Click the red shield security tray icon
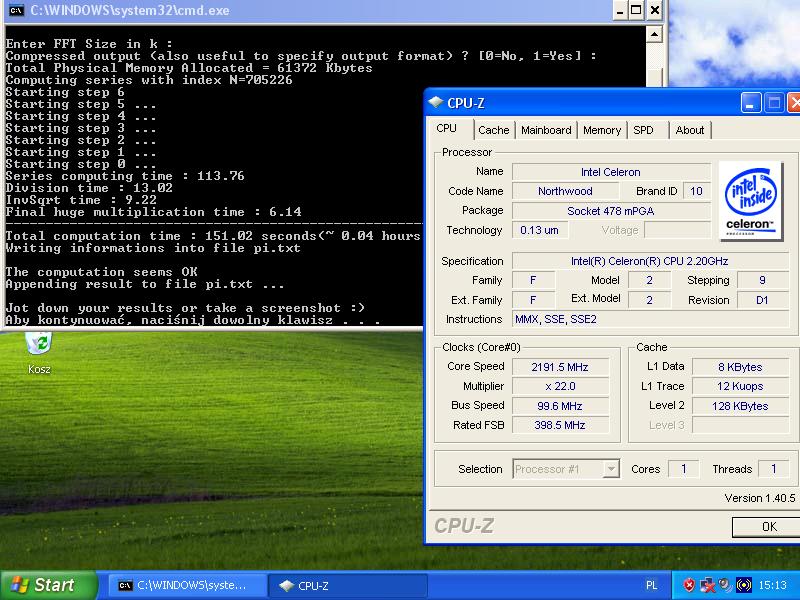 (689, 585)
